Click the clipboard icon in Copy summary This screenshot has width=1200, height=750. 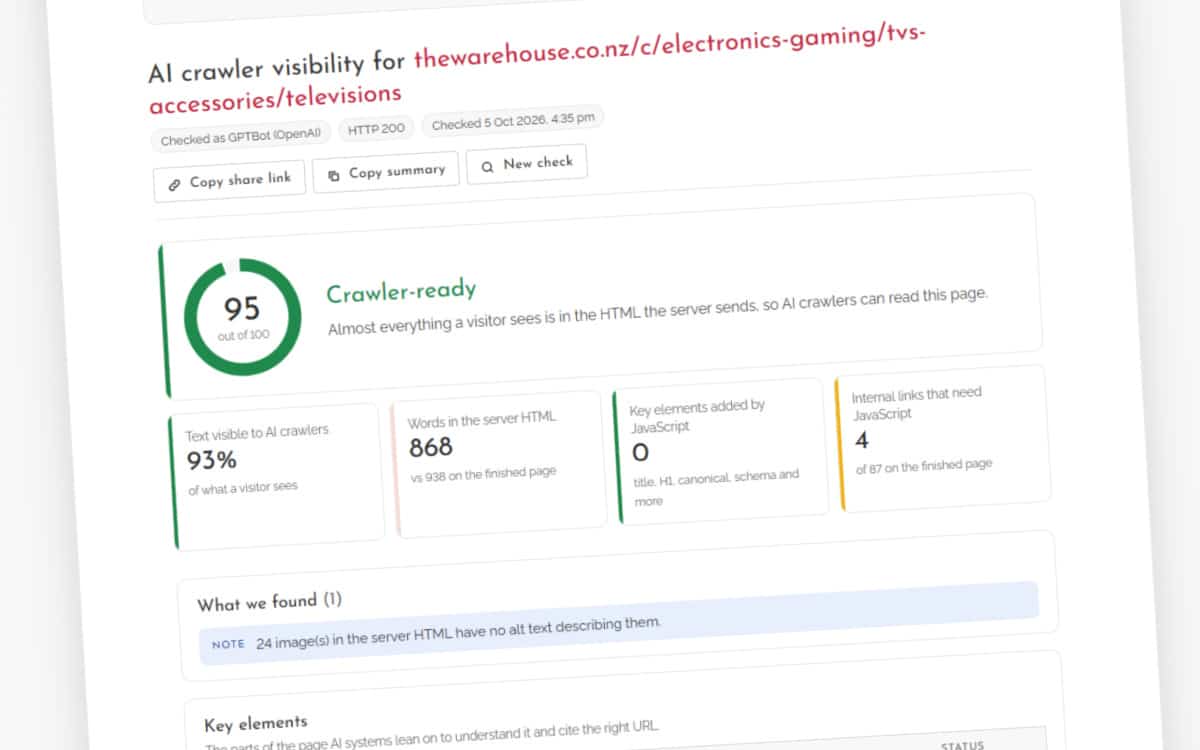pos(334,175)
